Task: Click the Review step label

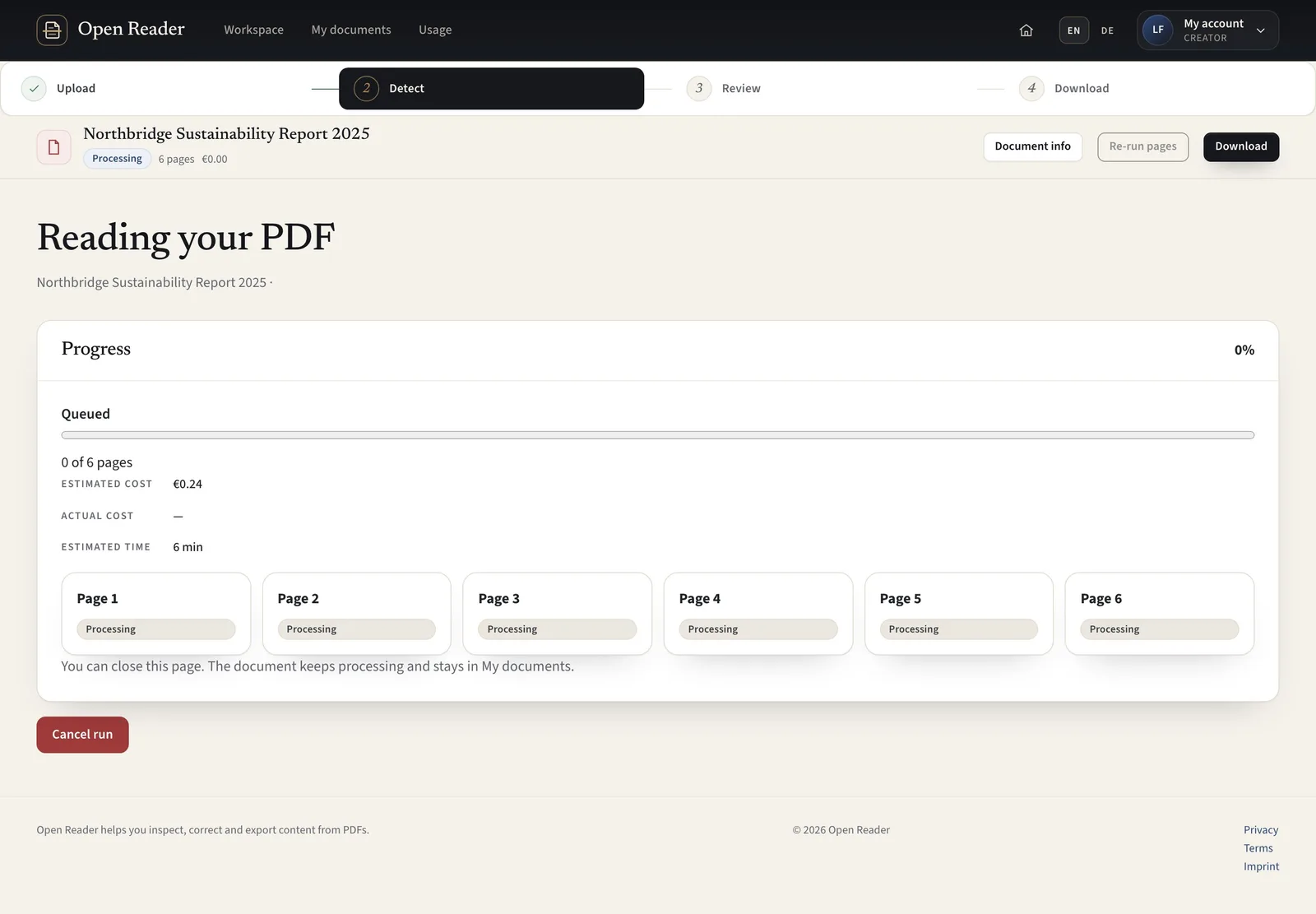Action: pos(741,88)
